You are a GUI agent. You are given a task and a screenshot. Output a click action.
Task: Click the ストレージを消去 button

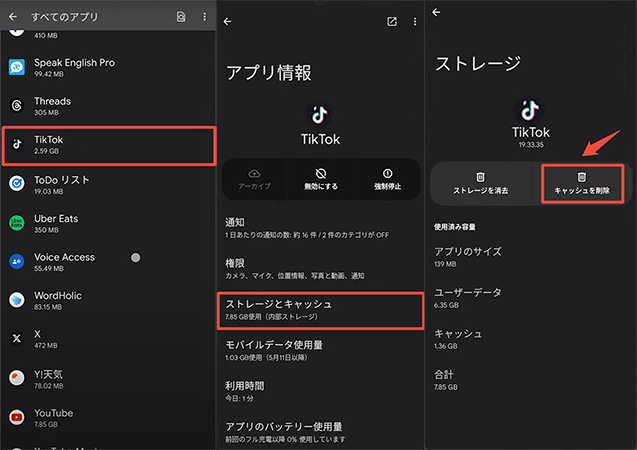coord(480,183)
